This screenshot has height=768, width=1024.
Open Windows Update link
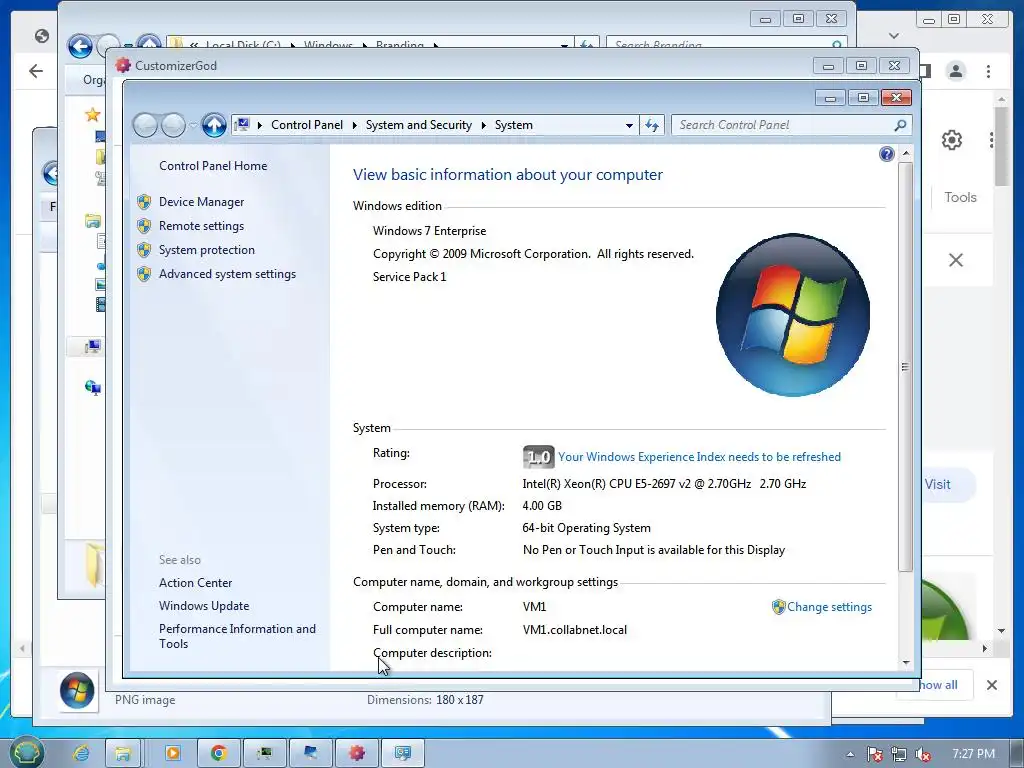click(204, 606)
